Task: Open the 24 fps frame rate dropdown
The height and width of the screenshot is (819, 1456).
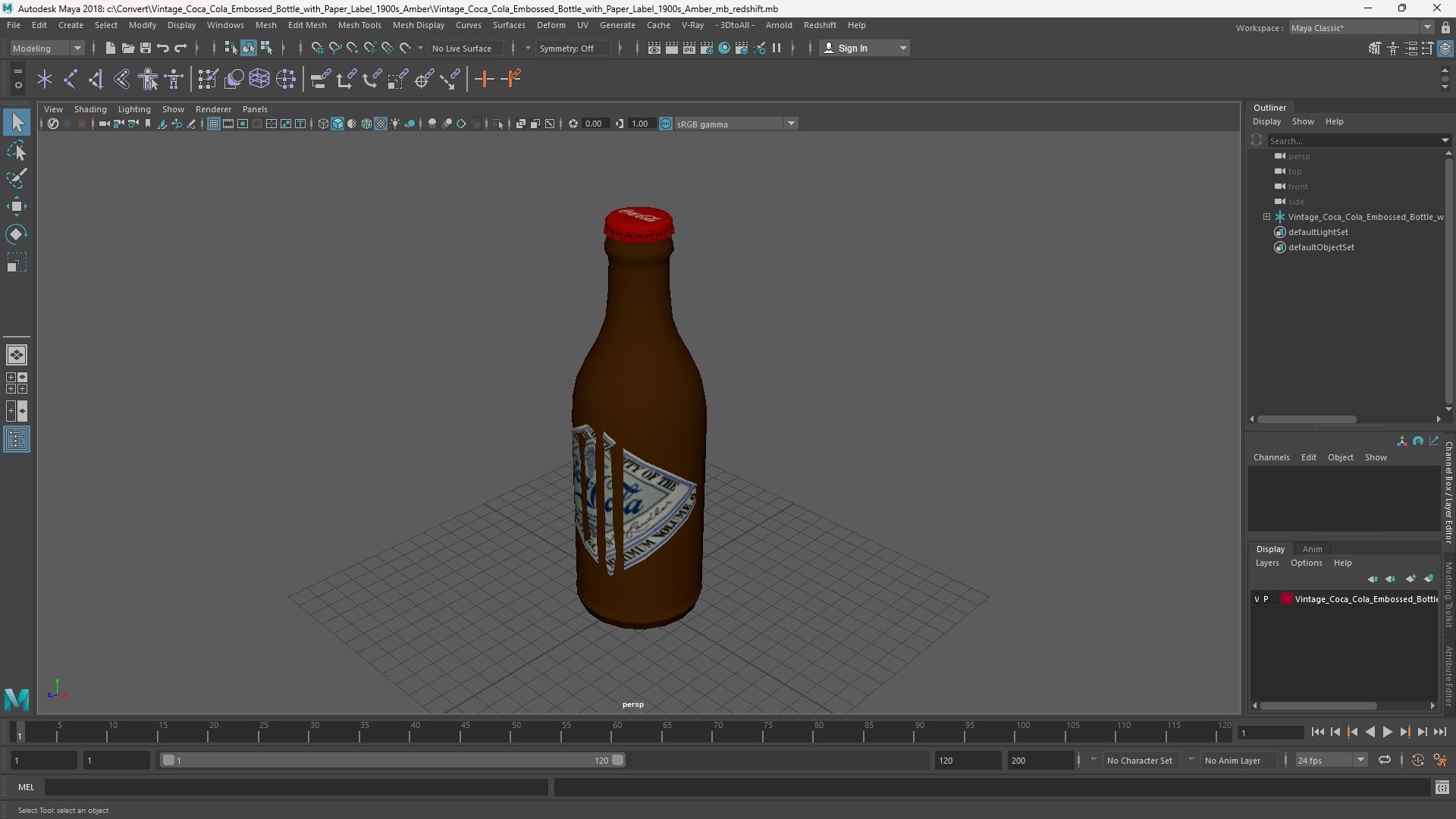Action: pos(1331,760)
